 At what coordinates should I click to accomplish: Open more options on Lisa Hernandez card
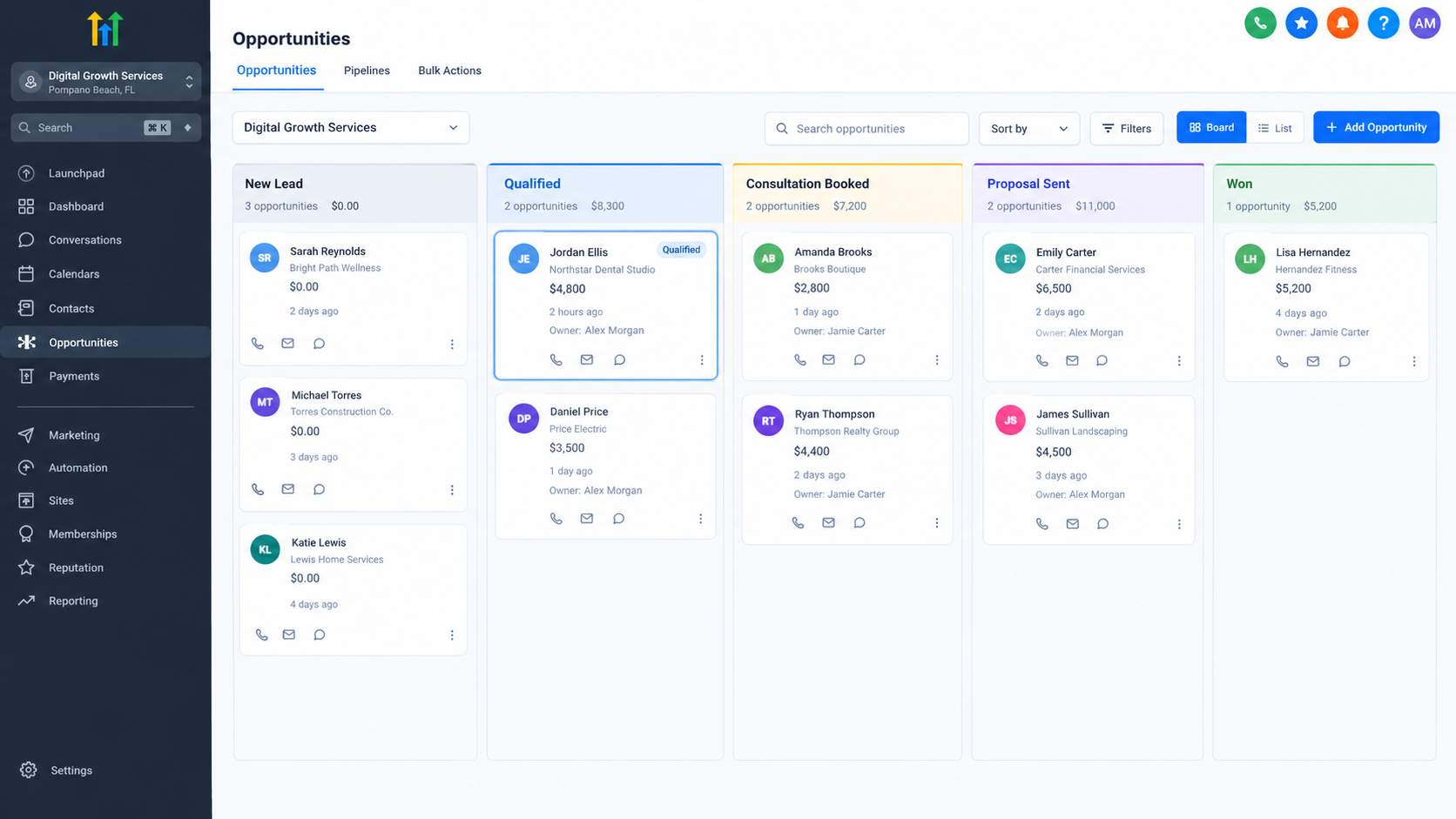pos(1414,361)
